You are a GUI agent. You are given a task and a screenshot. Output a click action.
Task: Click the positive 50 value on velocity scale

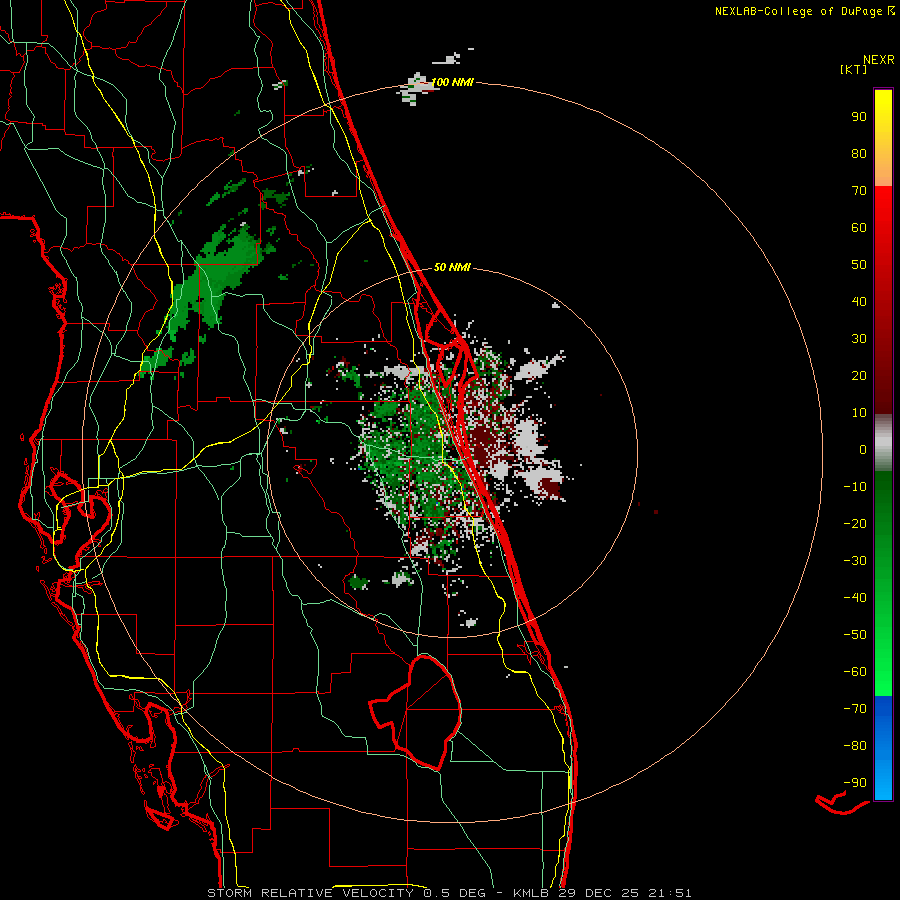point(859,265)
